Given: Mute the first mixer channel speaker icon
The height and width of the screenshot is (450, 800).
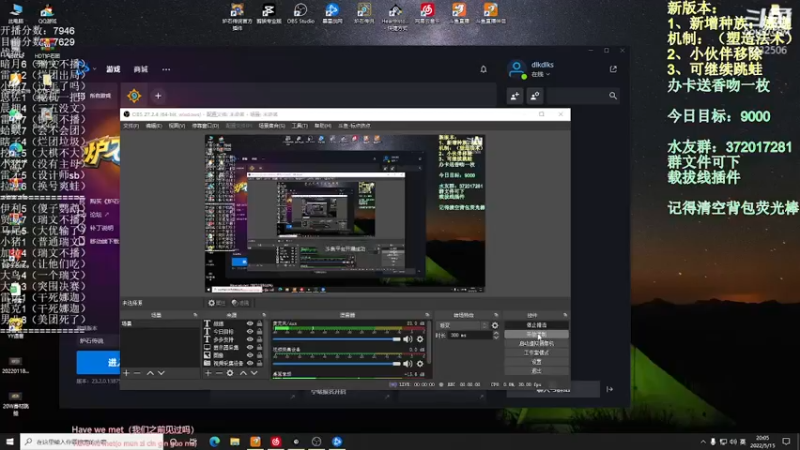Looking at the screenshot, I should click(x=407, y=339).
